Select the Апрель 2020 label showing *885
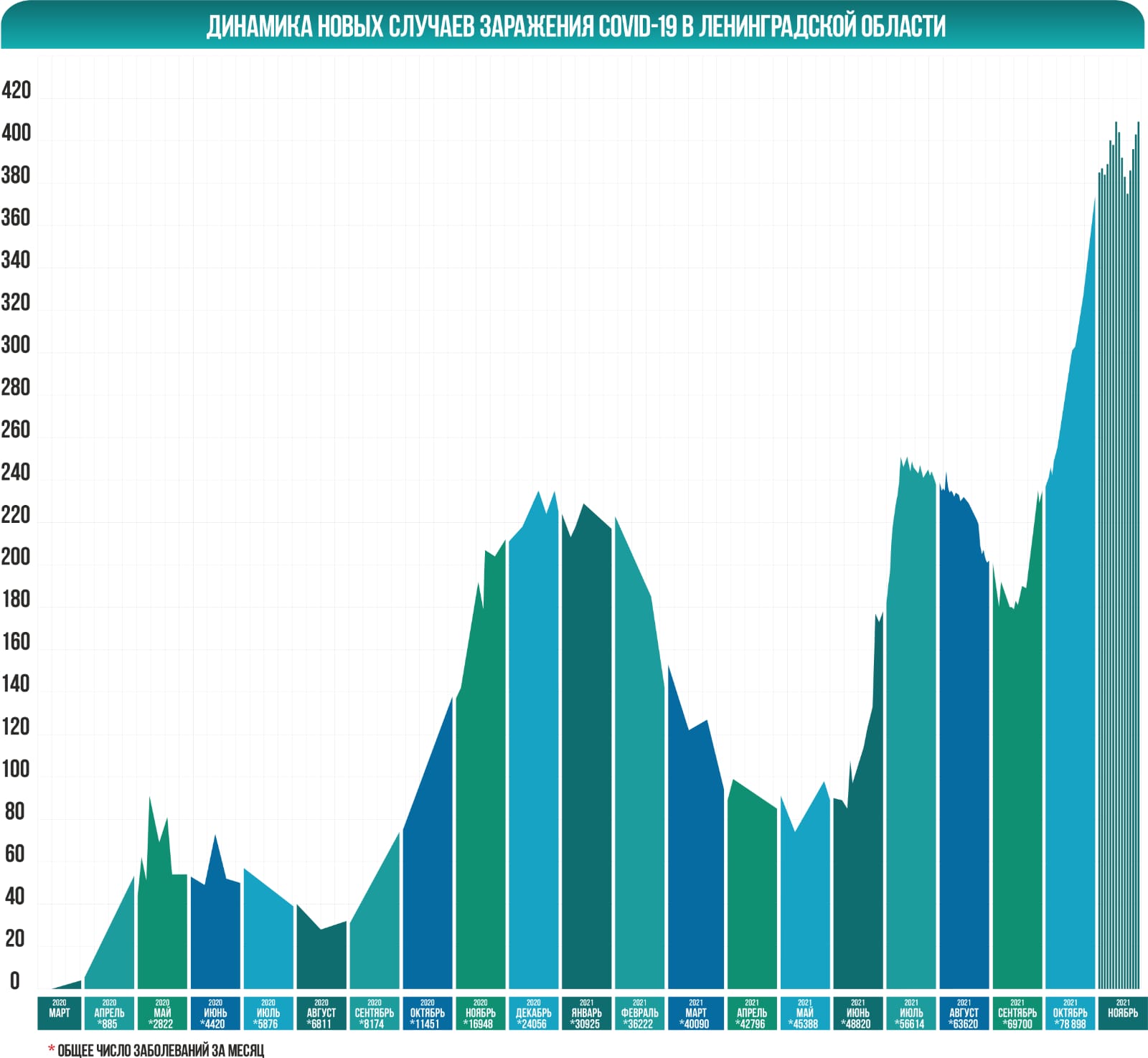Screen dimensions: 1148x1058 pos(109,1013)
